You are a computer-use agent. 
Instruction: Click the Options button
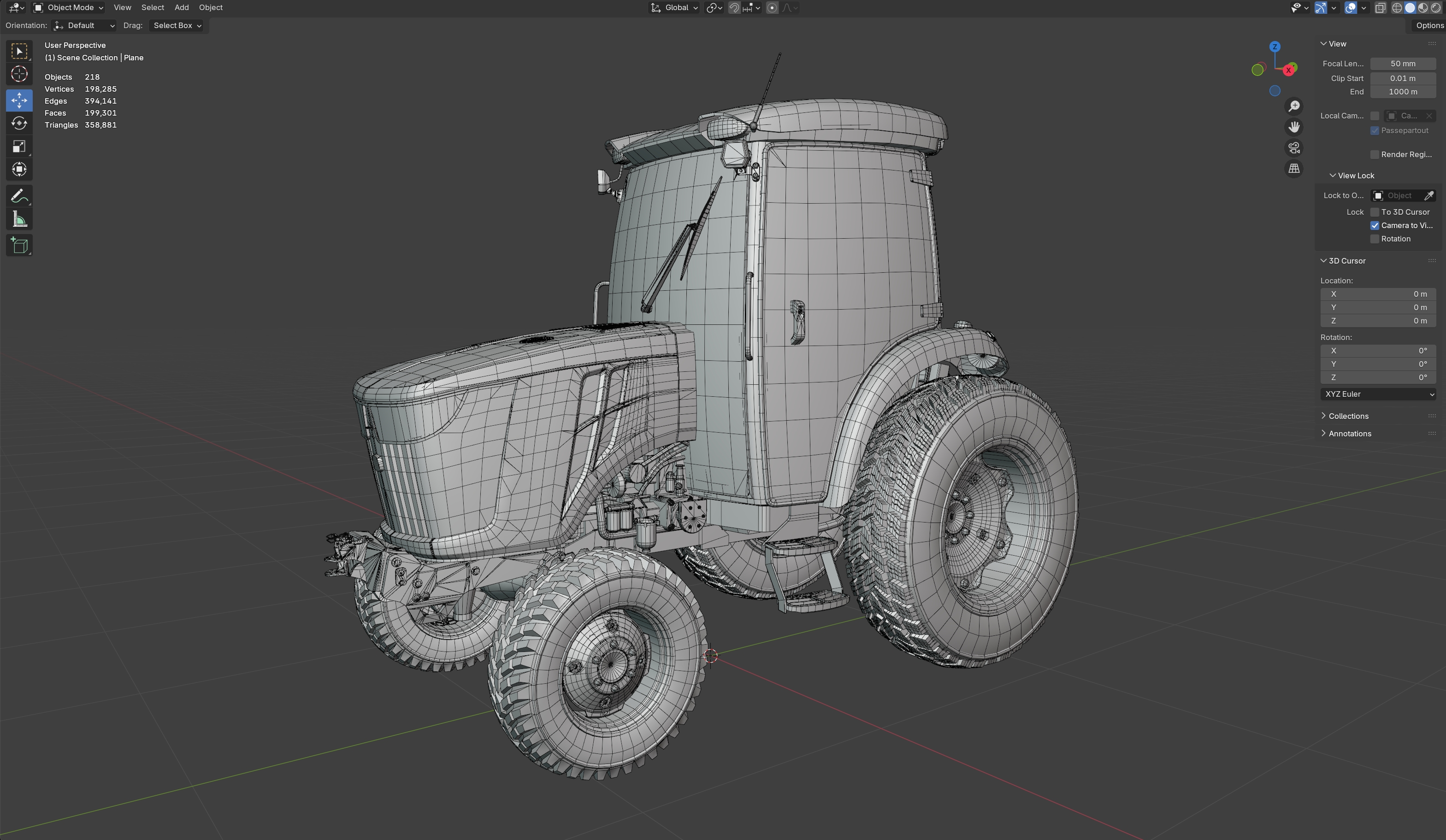coord(1429,25)
